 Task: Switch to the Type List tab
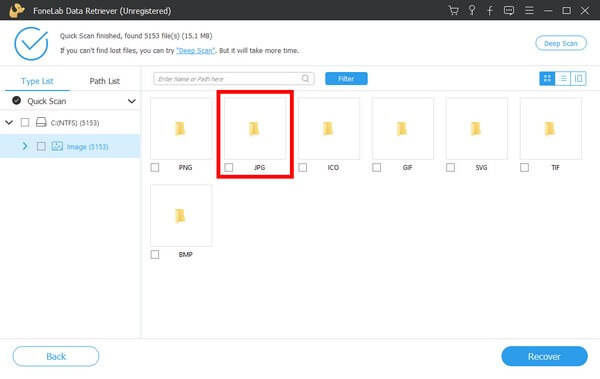pyautogui.click(x=37, y=81)
